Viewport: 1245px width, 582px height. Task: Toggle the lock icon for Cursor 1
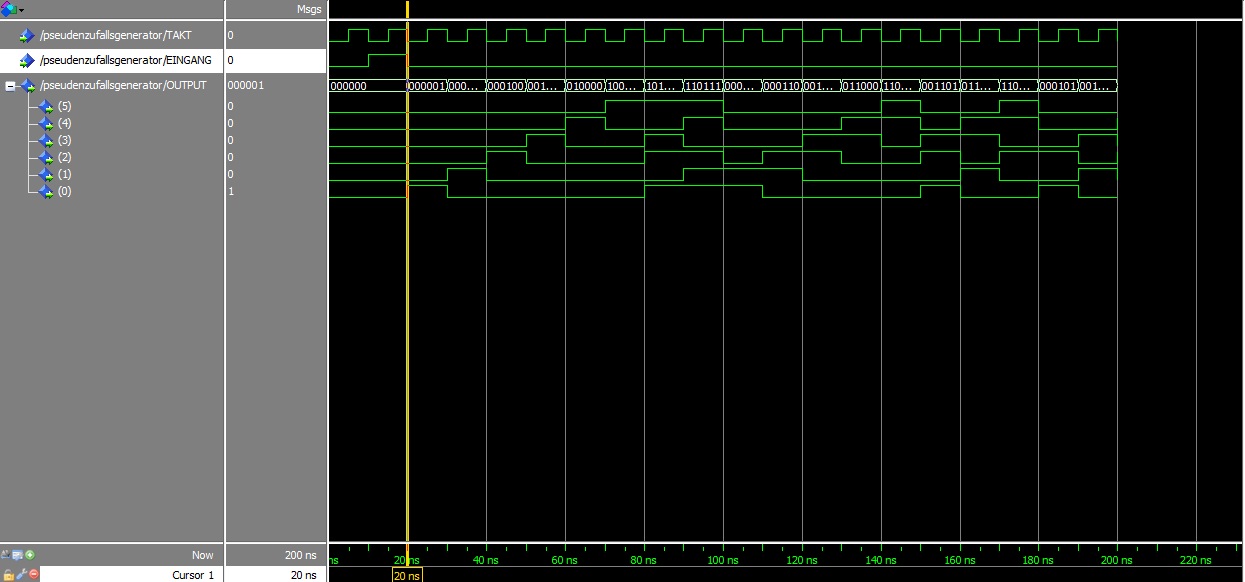[x=7, y=574]
